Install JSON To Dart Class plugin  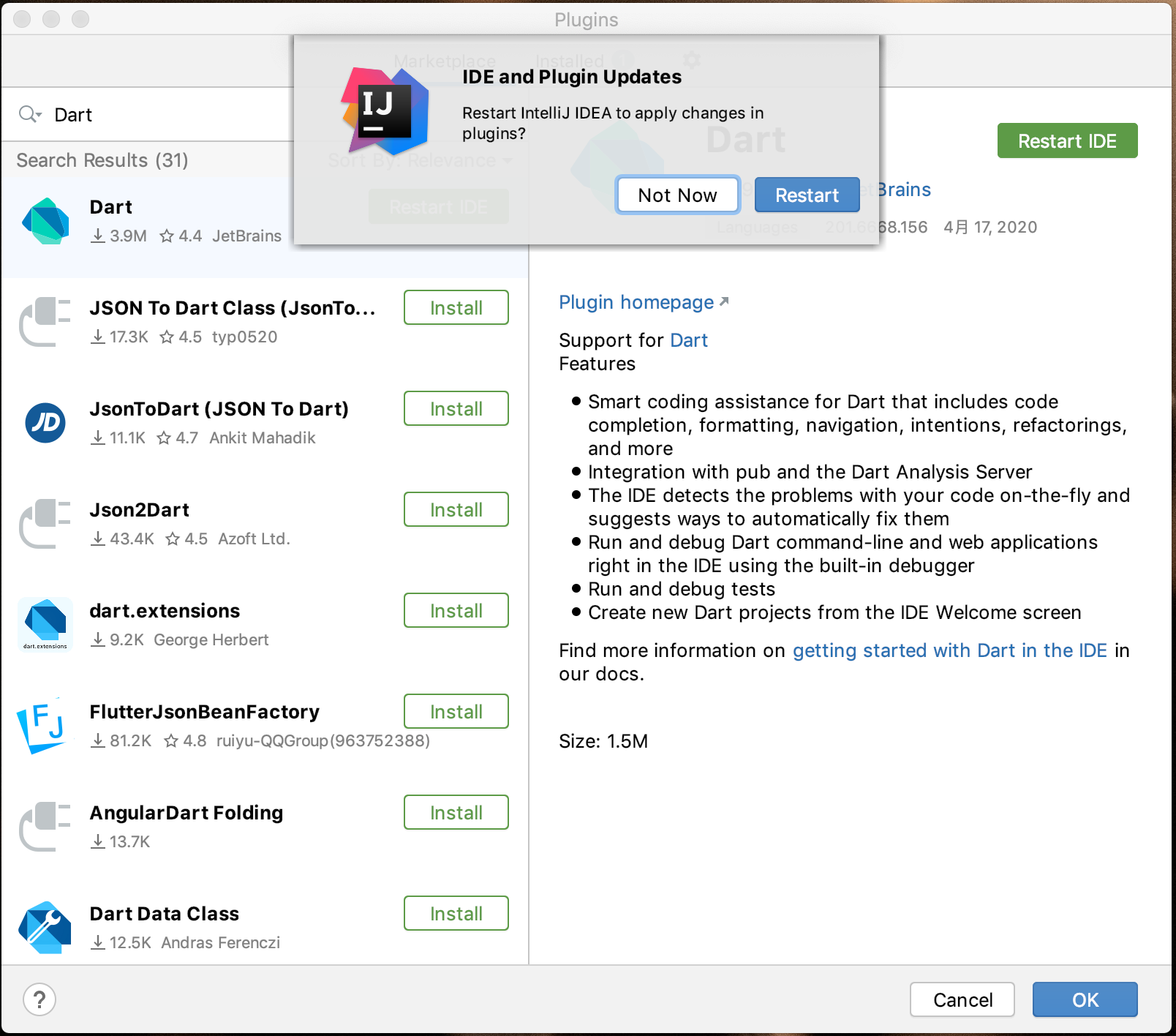456,307
